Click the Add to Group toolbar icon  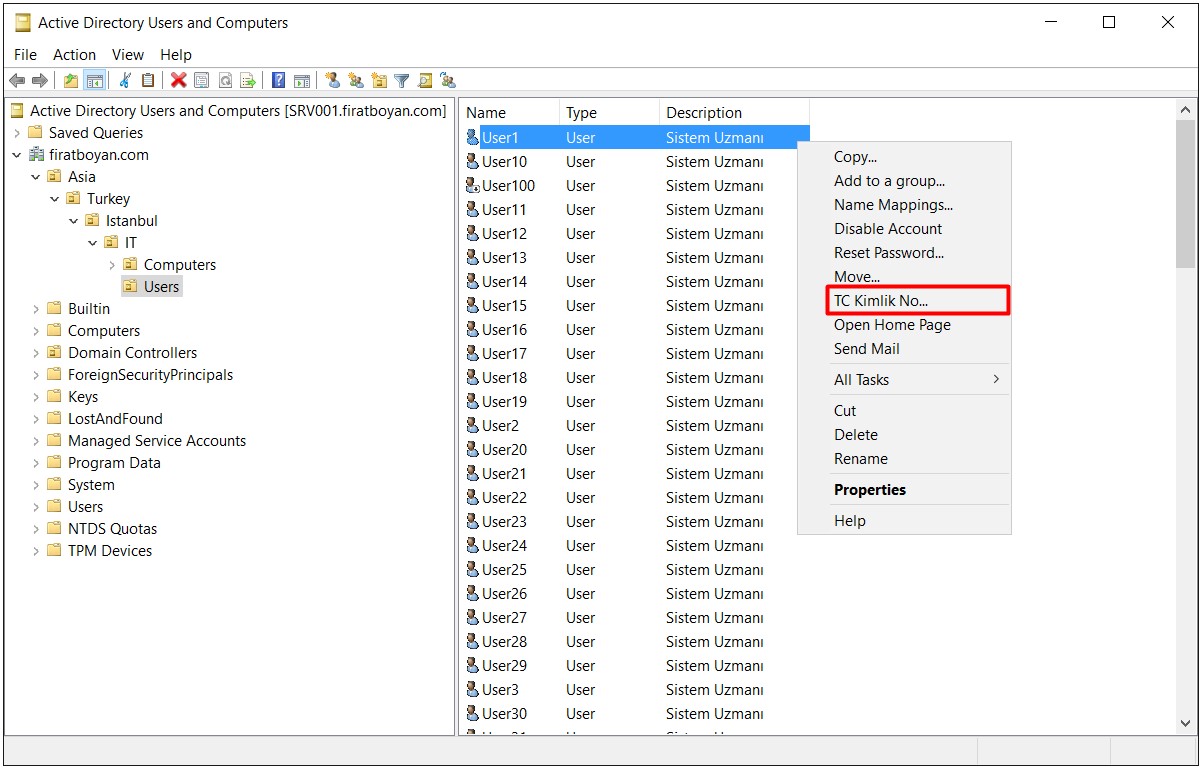coord(447,81)
